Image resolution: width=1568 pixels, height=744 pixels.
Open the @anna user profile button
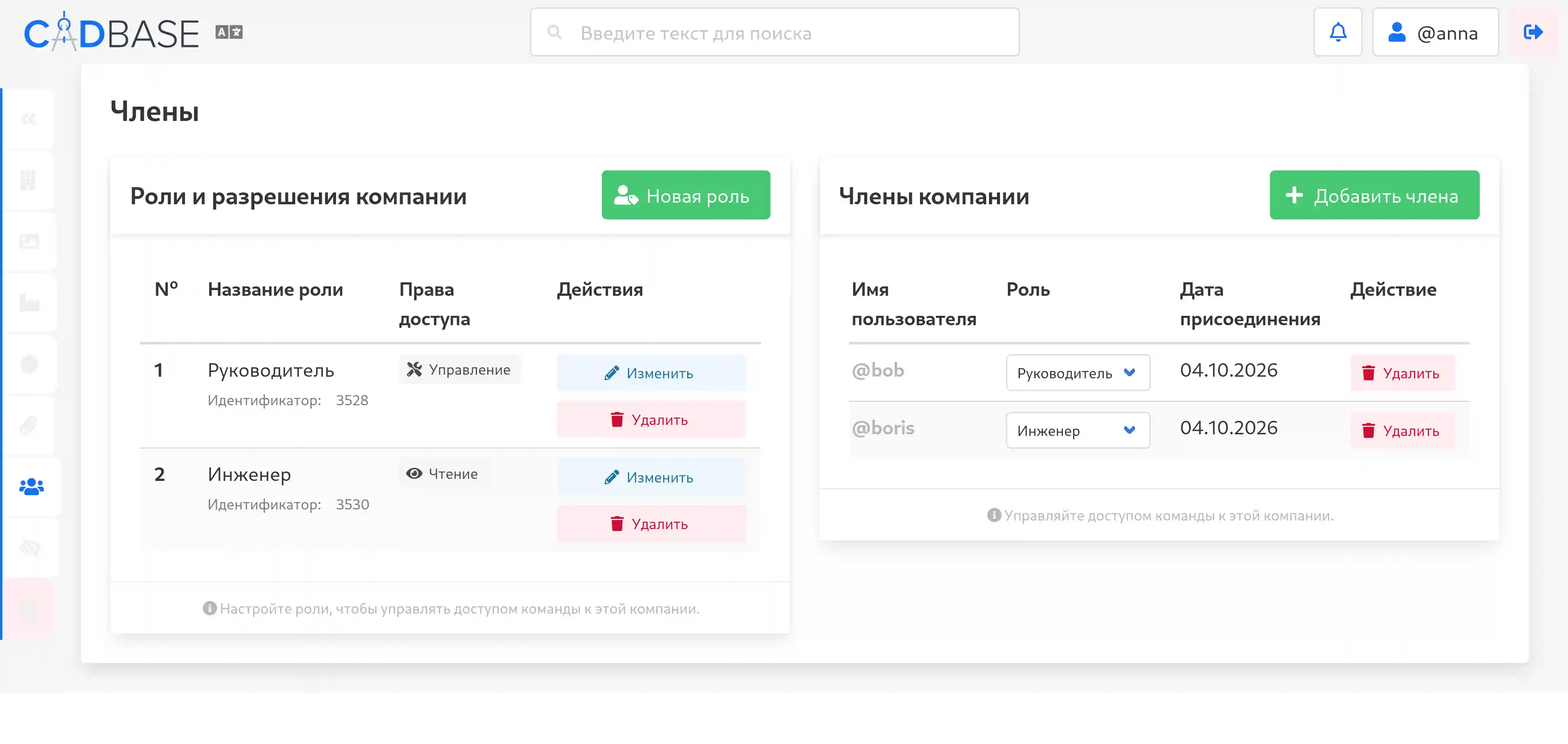(x=1435, y=32)
